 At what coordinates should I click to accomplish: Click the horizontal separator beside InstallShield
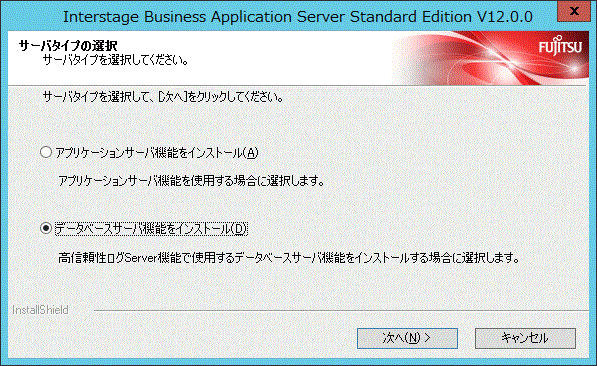341,310
